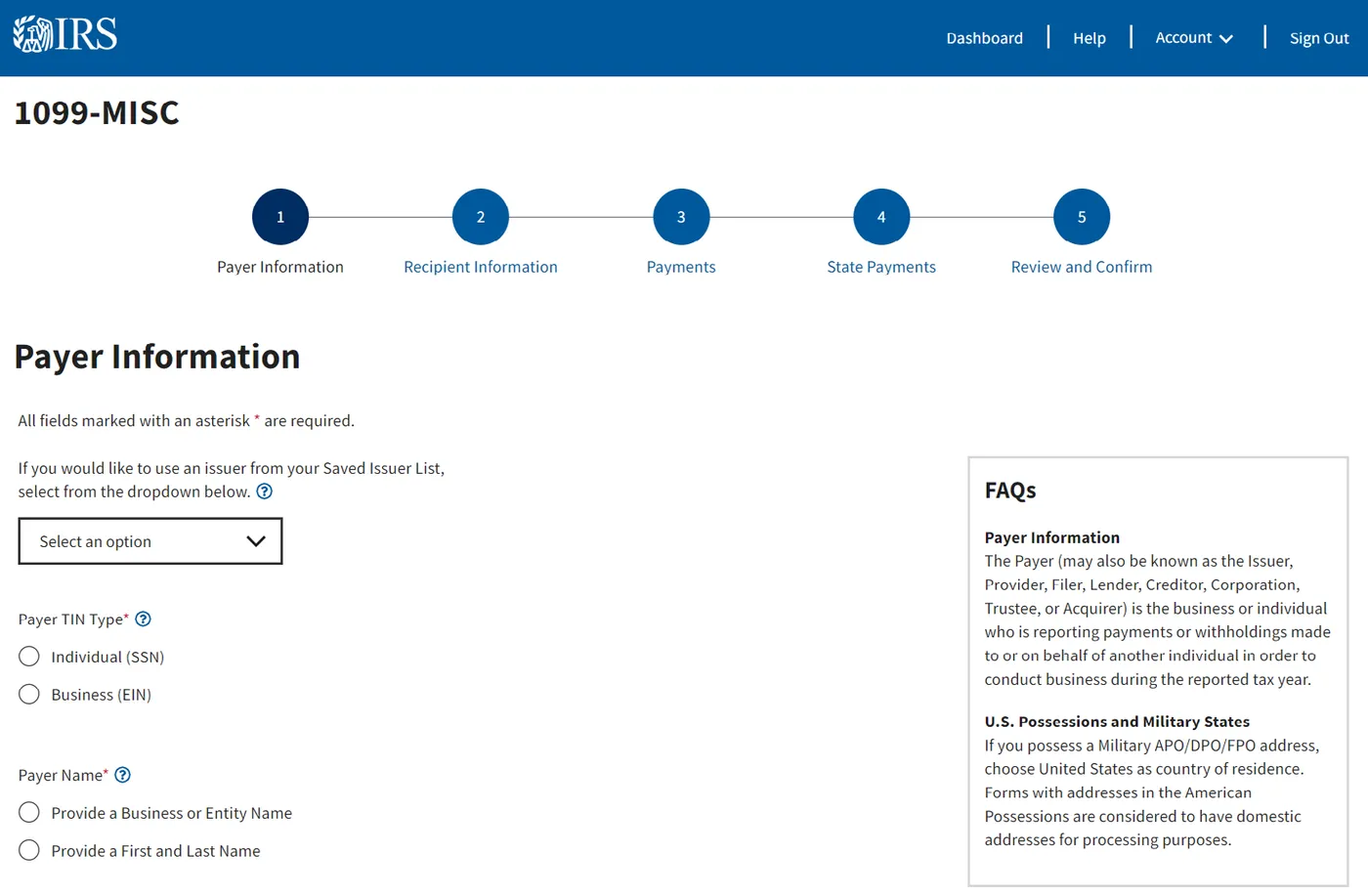Jump to step 5 circle
The image size is (1368, 896).
tap(1082, 217)
